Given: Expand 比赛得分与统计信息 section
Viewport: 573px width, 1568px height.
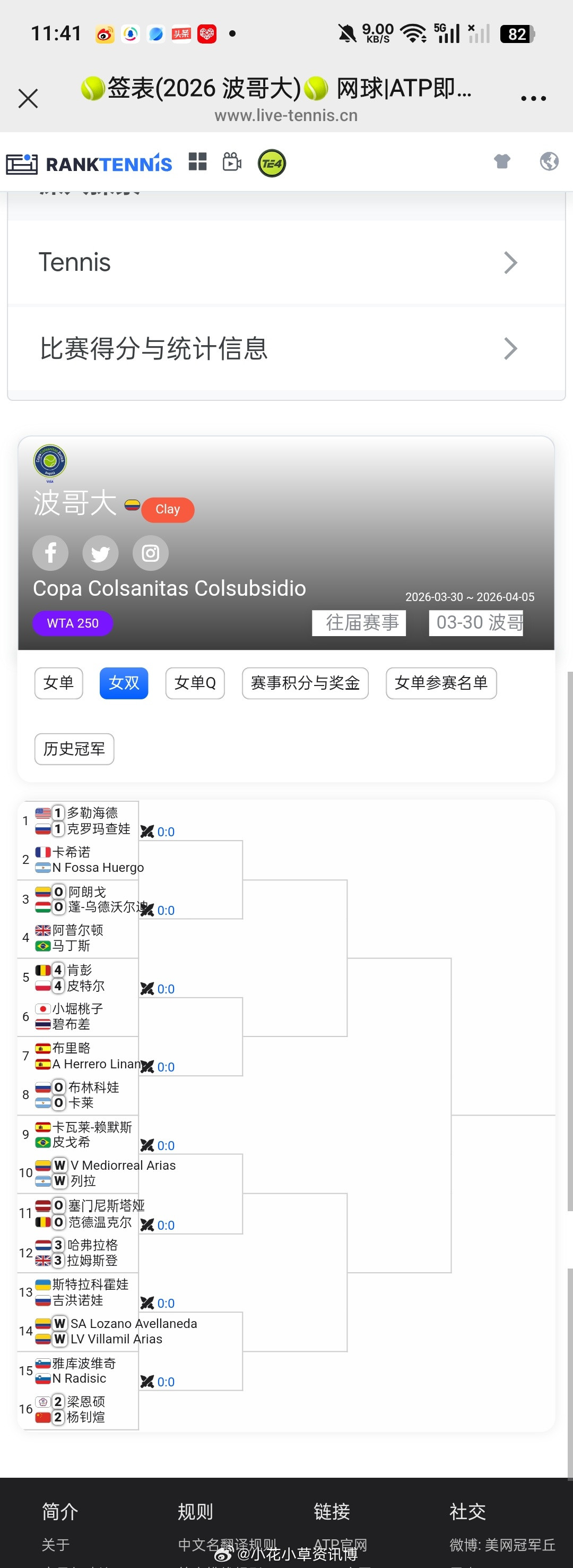Looking at the screenshot, I should point(286,348).
